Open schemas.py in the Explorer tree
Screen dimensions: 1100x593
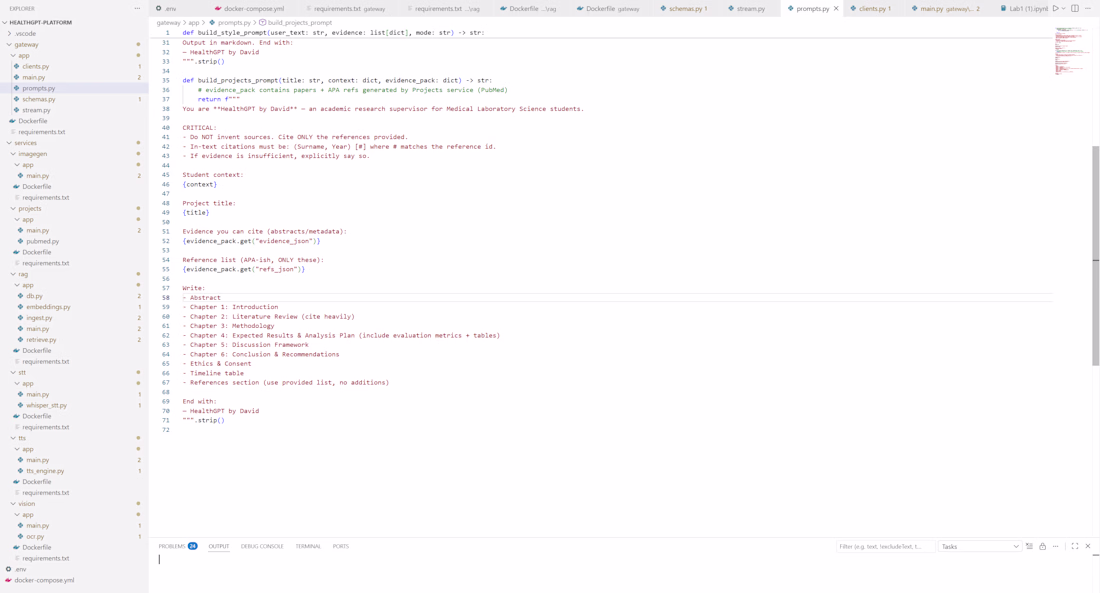pos(39,99)
